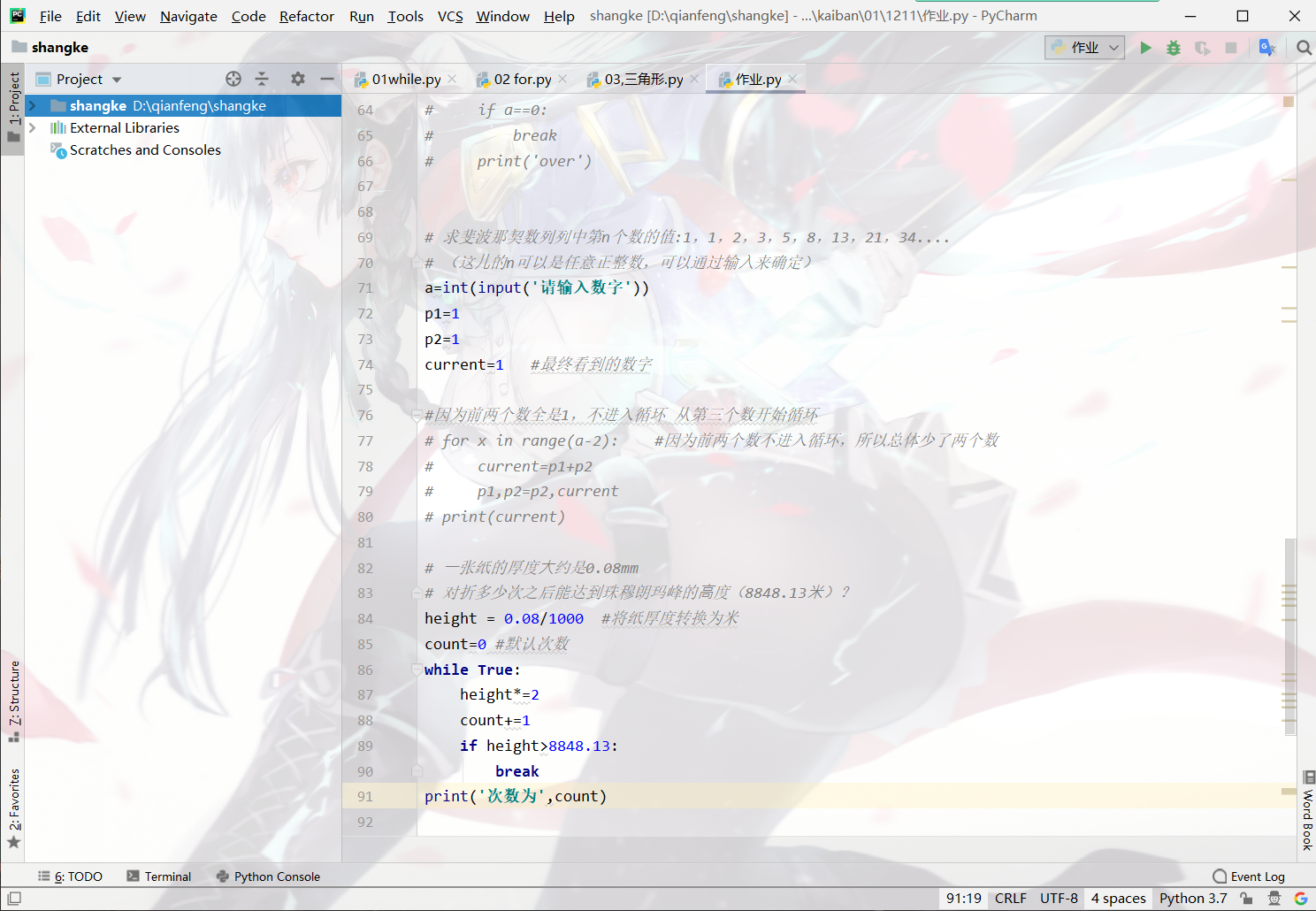Screen dimensions: 1316x911
Task: Start debugging with the bug icon
Action: pyautogui.click(x=1174, y=47)
